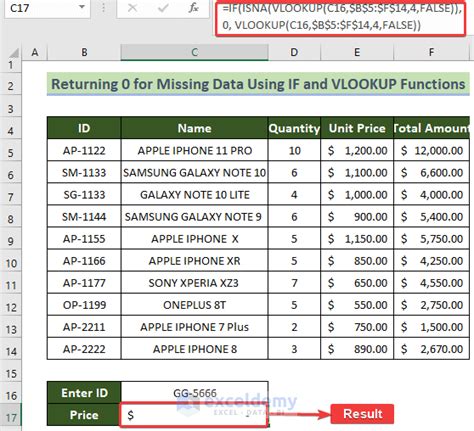Select cell ONEPLUS 8T
Viewport: 474px width, 431px height.
(194, 305)
